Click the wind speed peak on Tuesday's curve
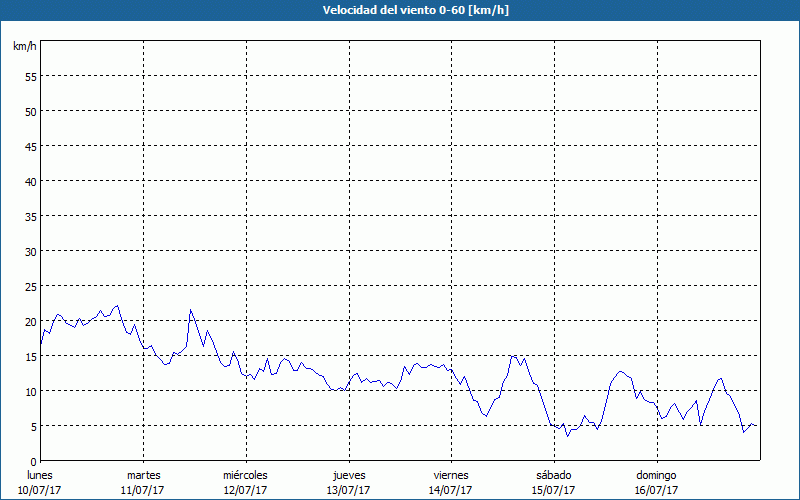 191,310
